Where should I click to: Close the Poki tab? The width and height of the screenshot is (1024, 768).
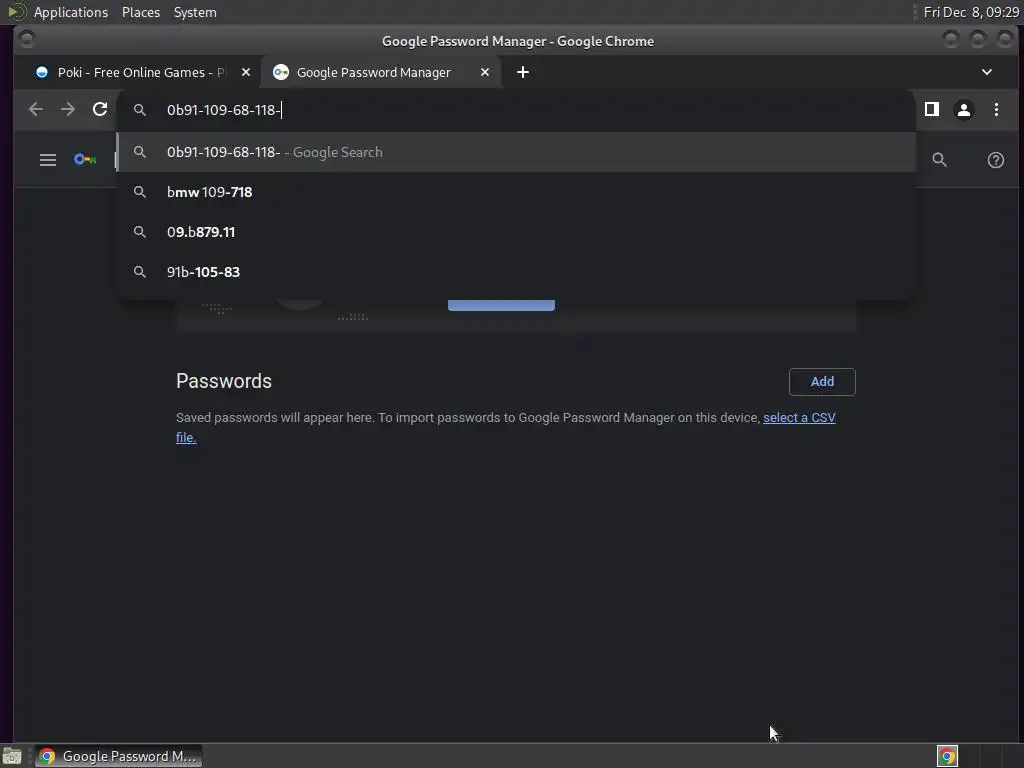246,72
